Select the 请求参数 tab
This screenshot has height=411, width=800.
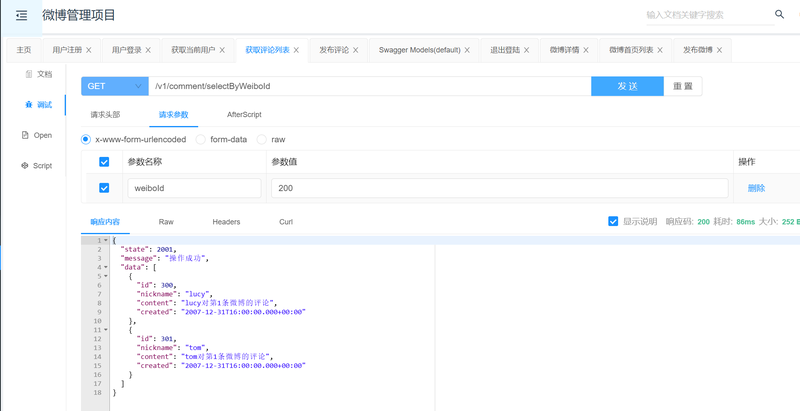pos(173,115)
